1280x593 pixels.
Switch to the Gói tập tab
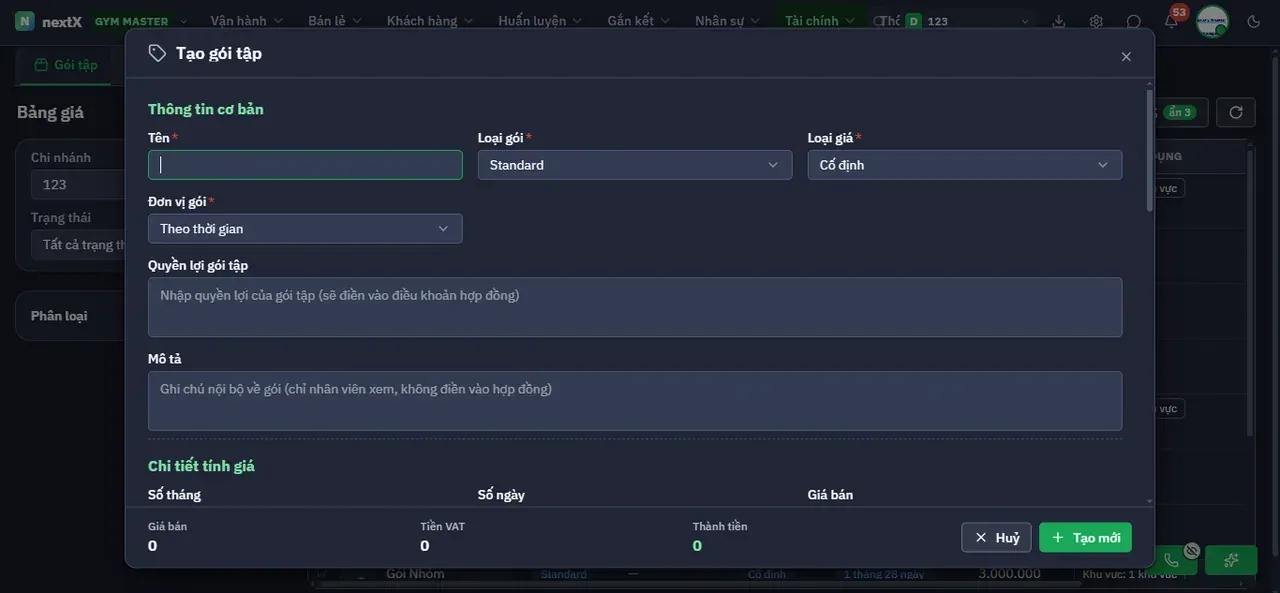click(66, 65)
